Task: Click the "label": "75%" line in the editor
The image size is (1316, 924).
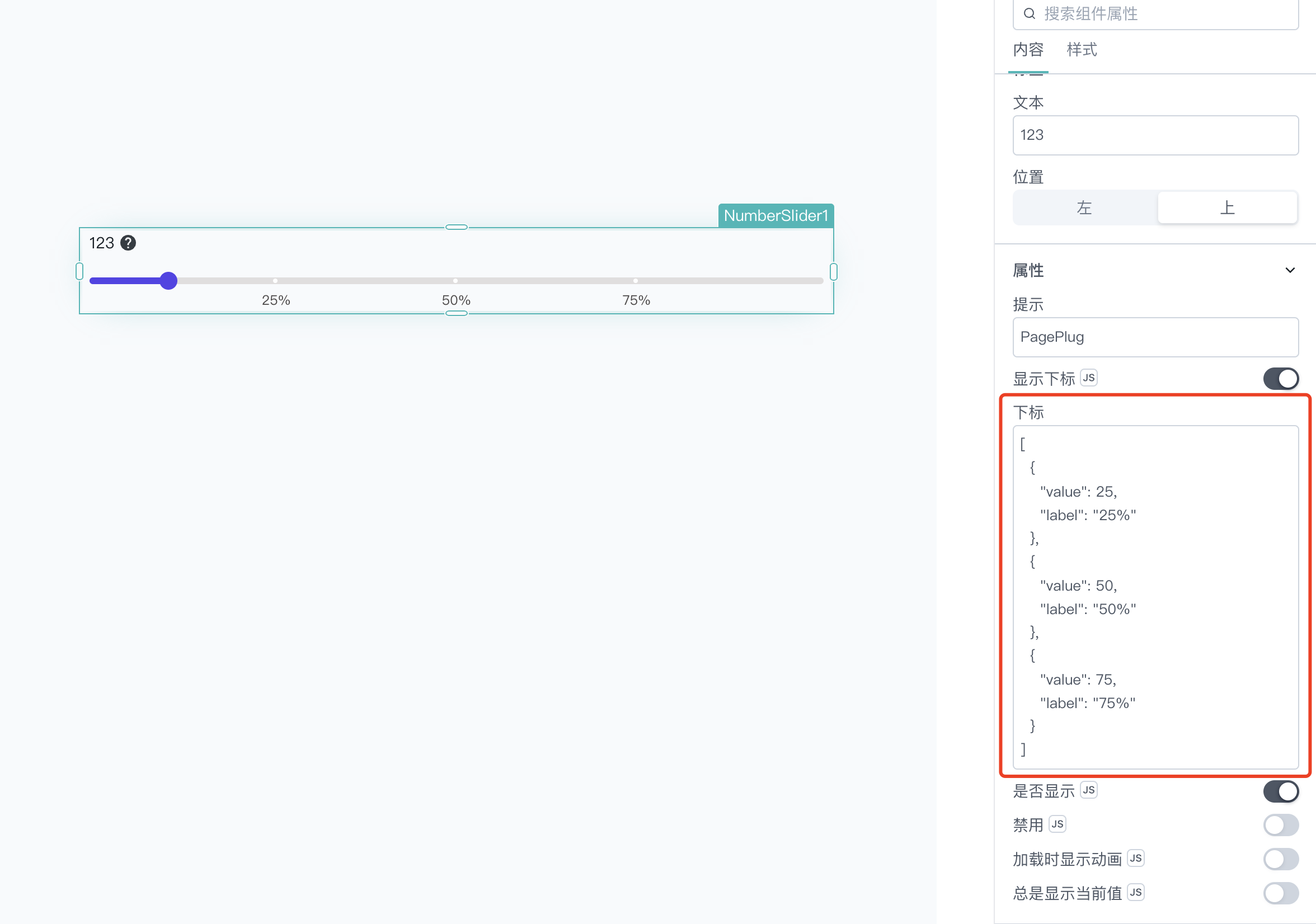Action: point(1087,703)
